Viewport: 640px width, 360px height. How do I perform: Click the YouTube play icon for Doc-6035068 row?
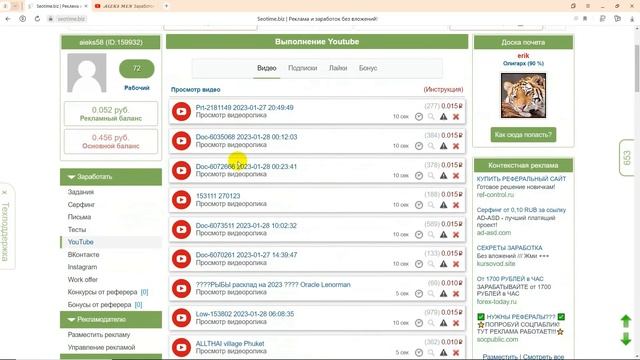tap(181, 141)
